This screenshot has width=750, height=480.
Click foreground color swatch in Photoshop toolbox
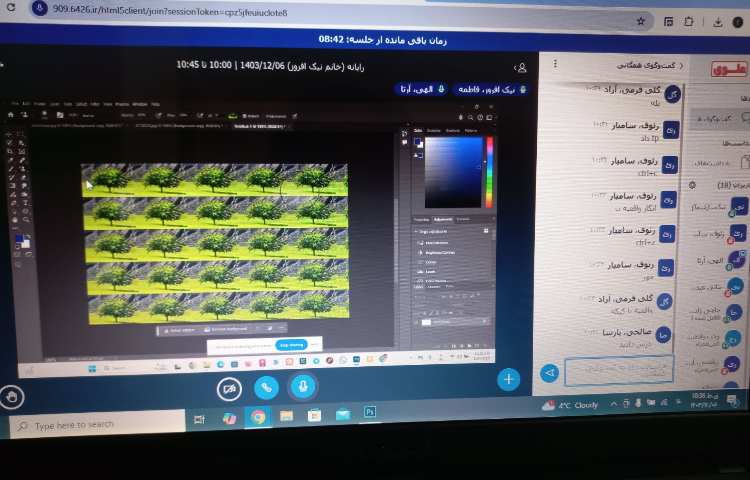click(19, 238)
